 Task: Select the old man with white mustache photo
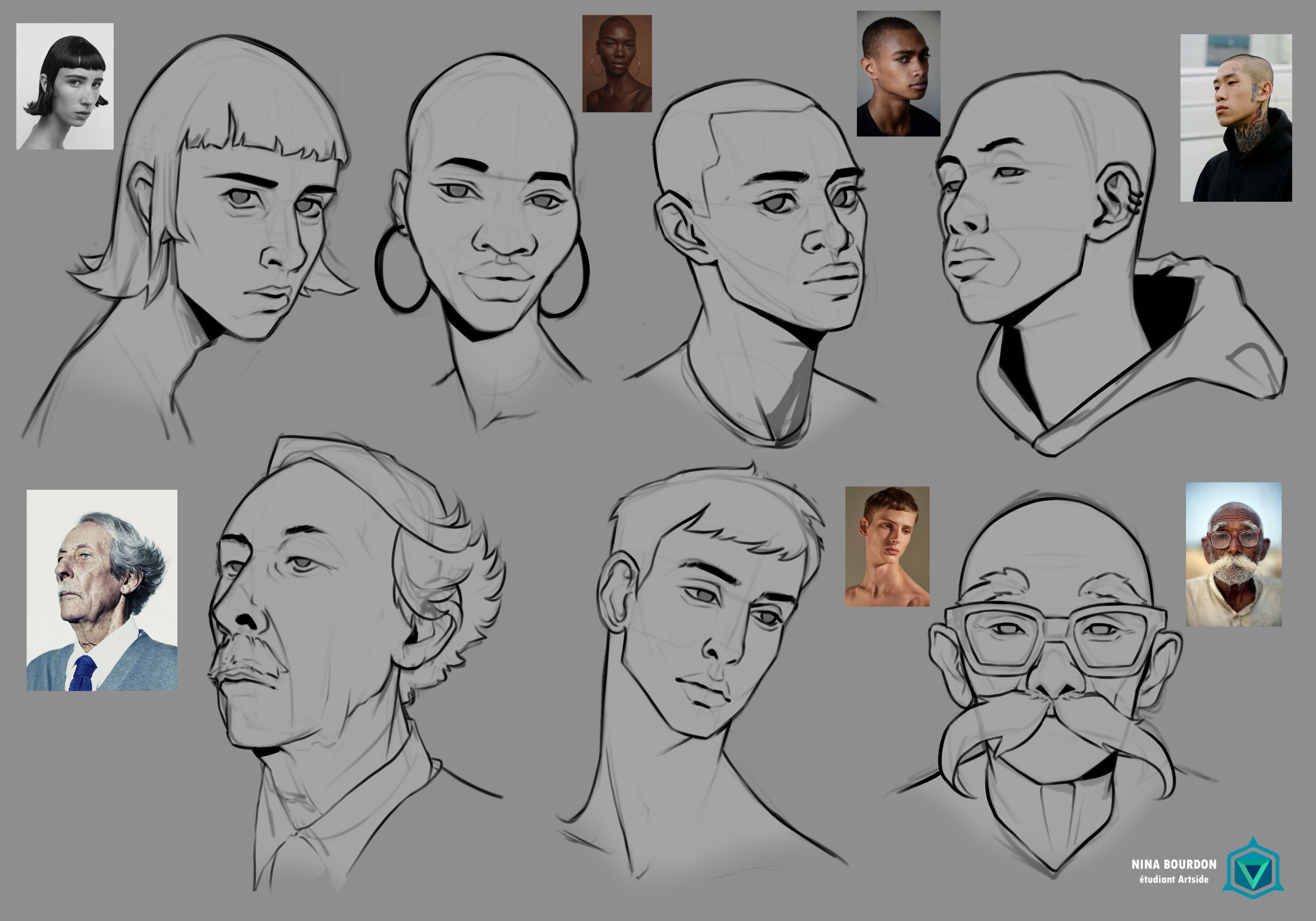point(1233,554)
